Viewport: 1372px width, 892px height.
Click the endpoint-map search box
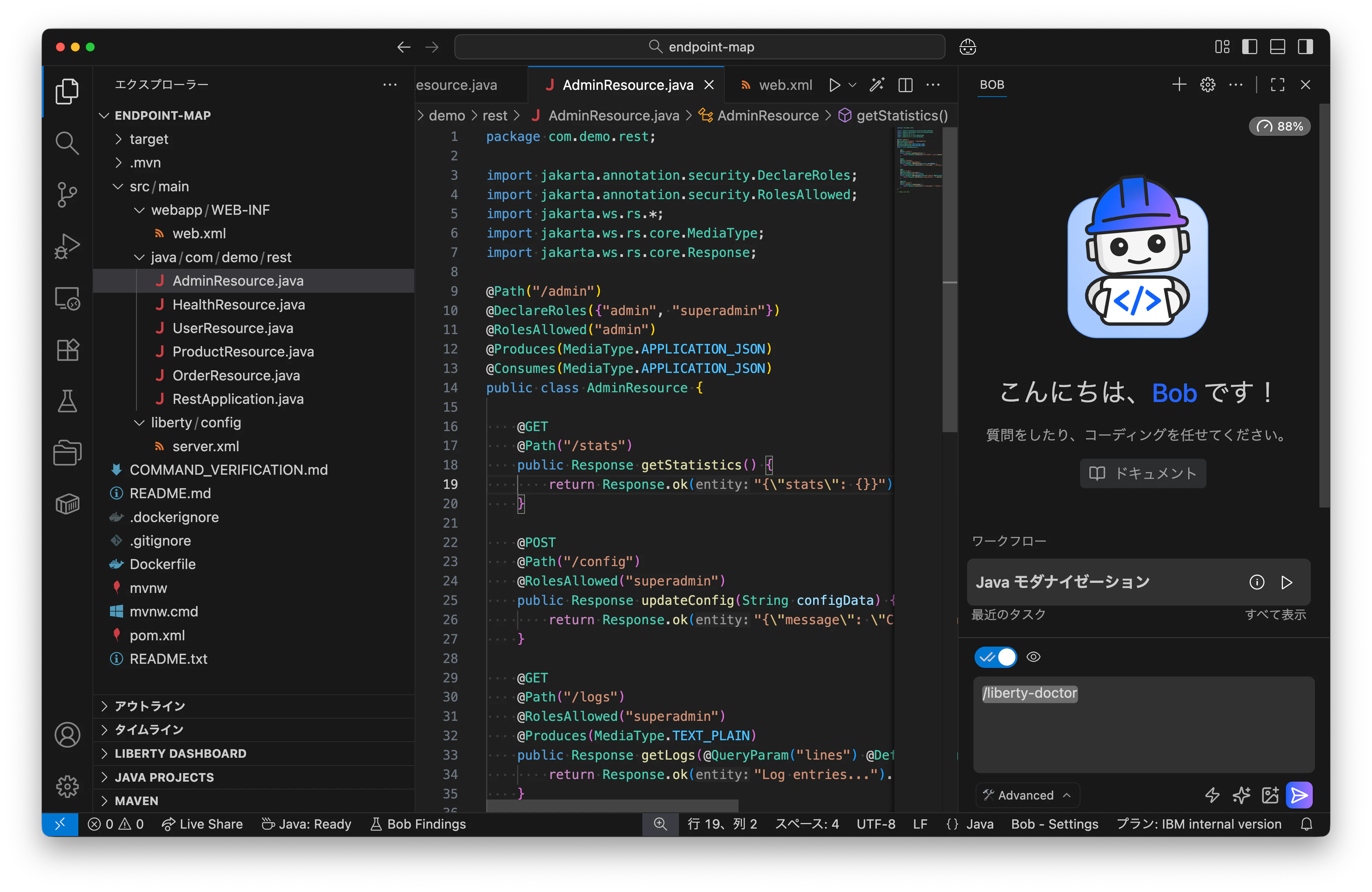[699, 47]
